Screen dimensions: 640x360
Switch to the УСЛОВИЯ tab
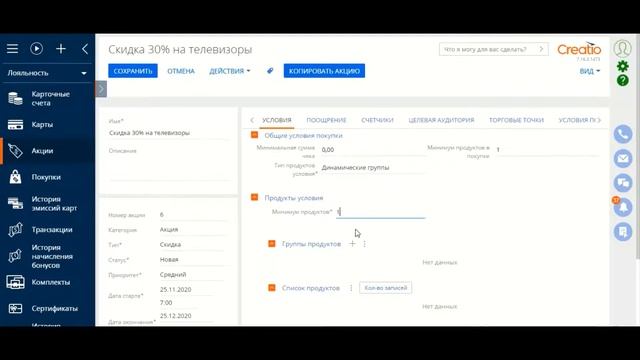[x=277, y=120]
